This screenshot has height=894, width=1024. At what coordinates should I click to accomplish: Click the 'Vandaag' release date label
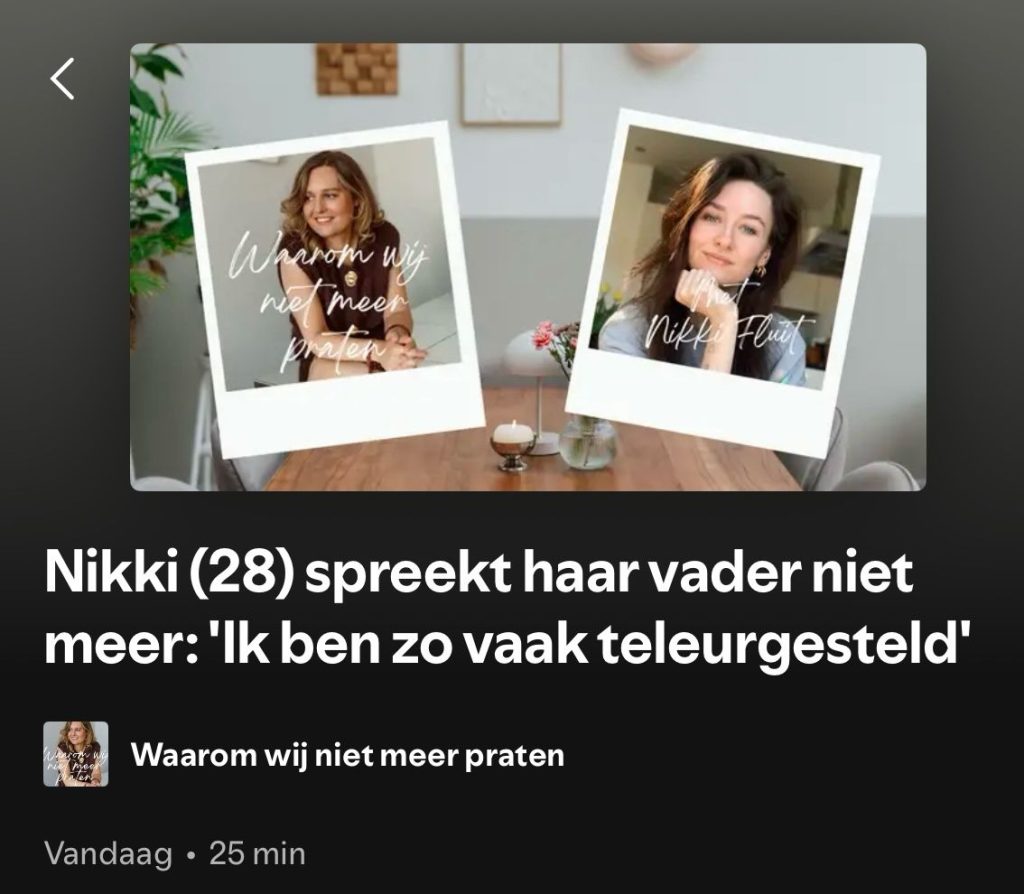(108, 854)
